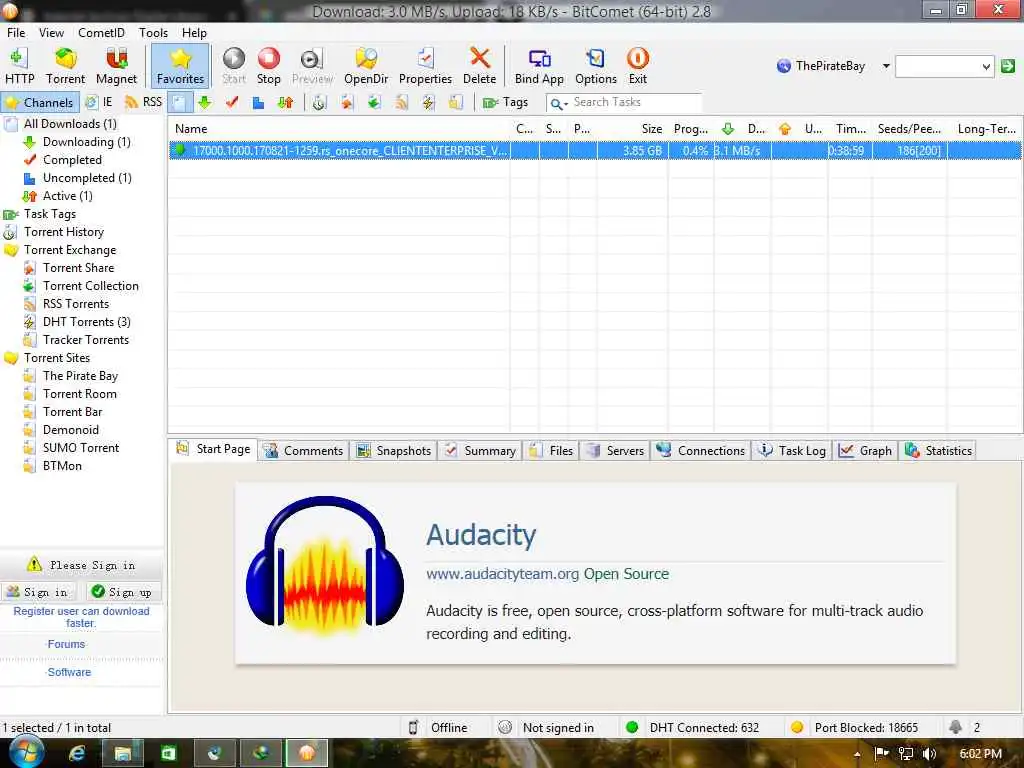Viewport: 1024px width, 768px height.
Task: Open the search-type magnifier dropdown
Action: [x=557, y=103]
